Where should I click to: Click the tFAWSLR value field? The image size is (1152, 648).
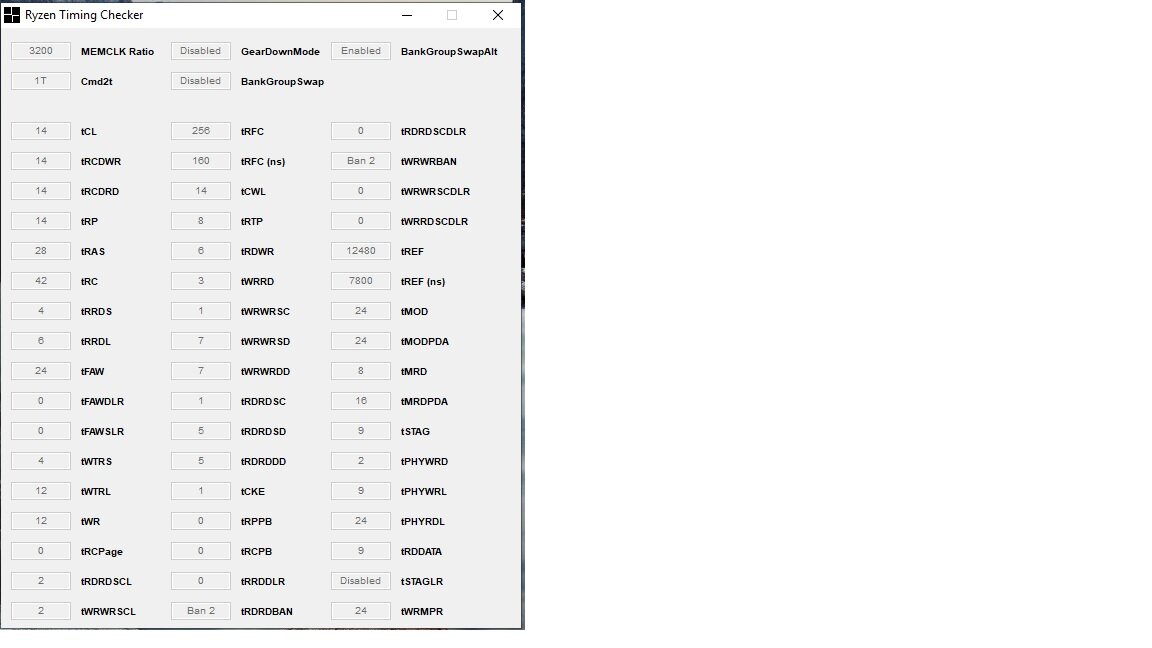41,431
